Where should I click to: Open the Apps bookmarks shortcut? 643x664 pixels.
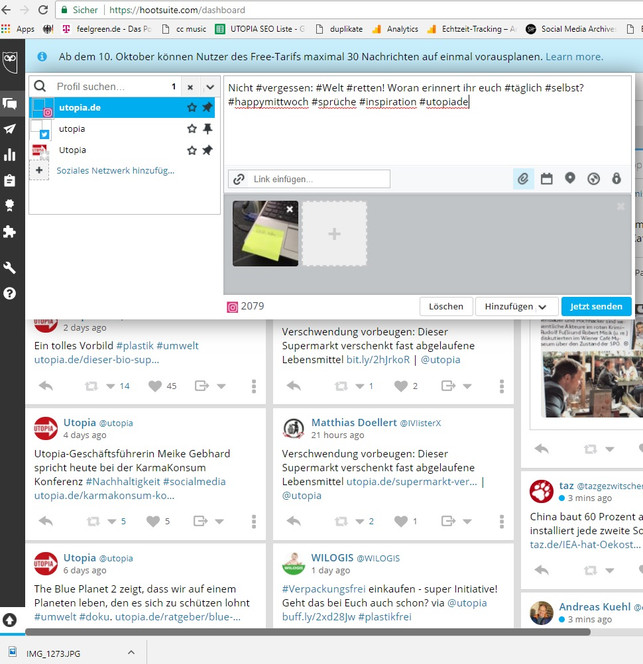[x=18, y=29]
